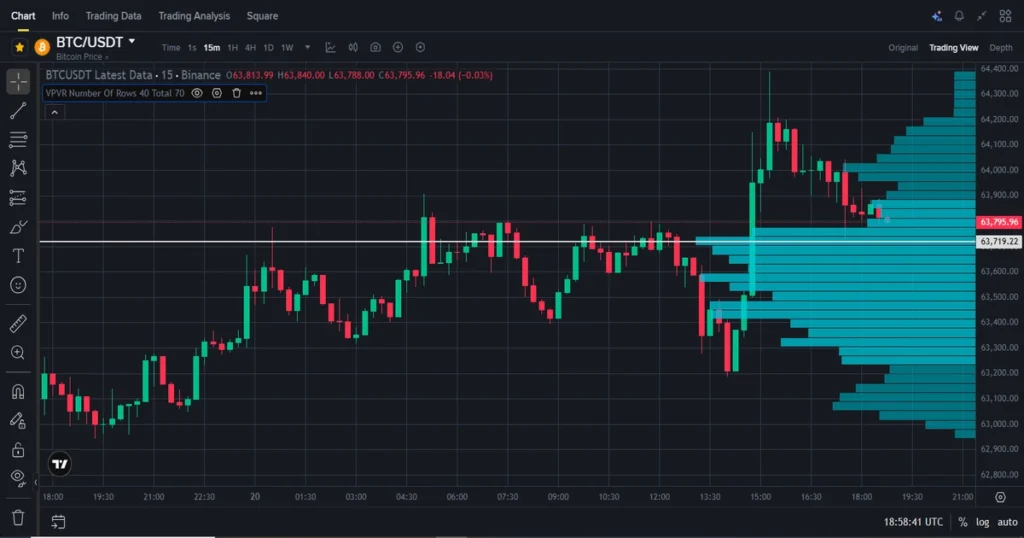Image resolution: width=1024 pixels, height=538 pixels.
Task: Collapse the indicator legend chevron
Action: pos(55,112)
